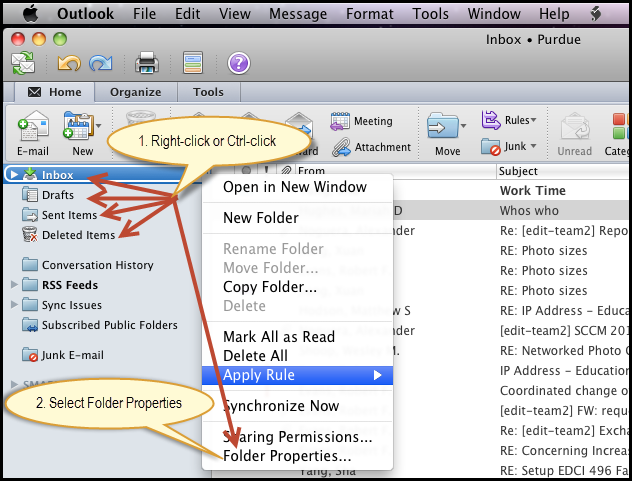The width and height of the screenshot is (632, 481).
Task: Click the Junk icon in ribbon
Action: tap(491, 147)
